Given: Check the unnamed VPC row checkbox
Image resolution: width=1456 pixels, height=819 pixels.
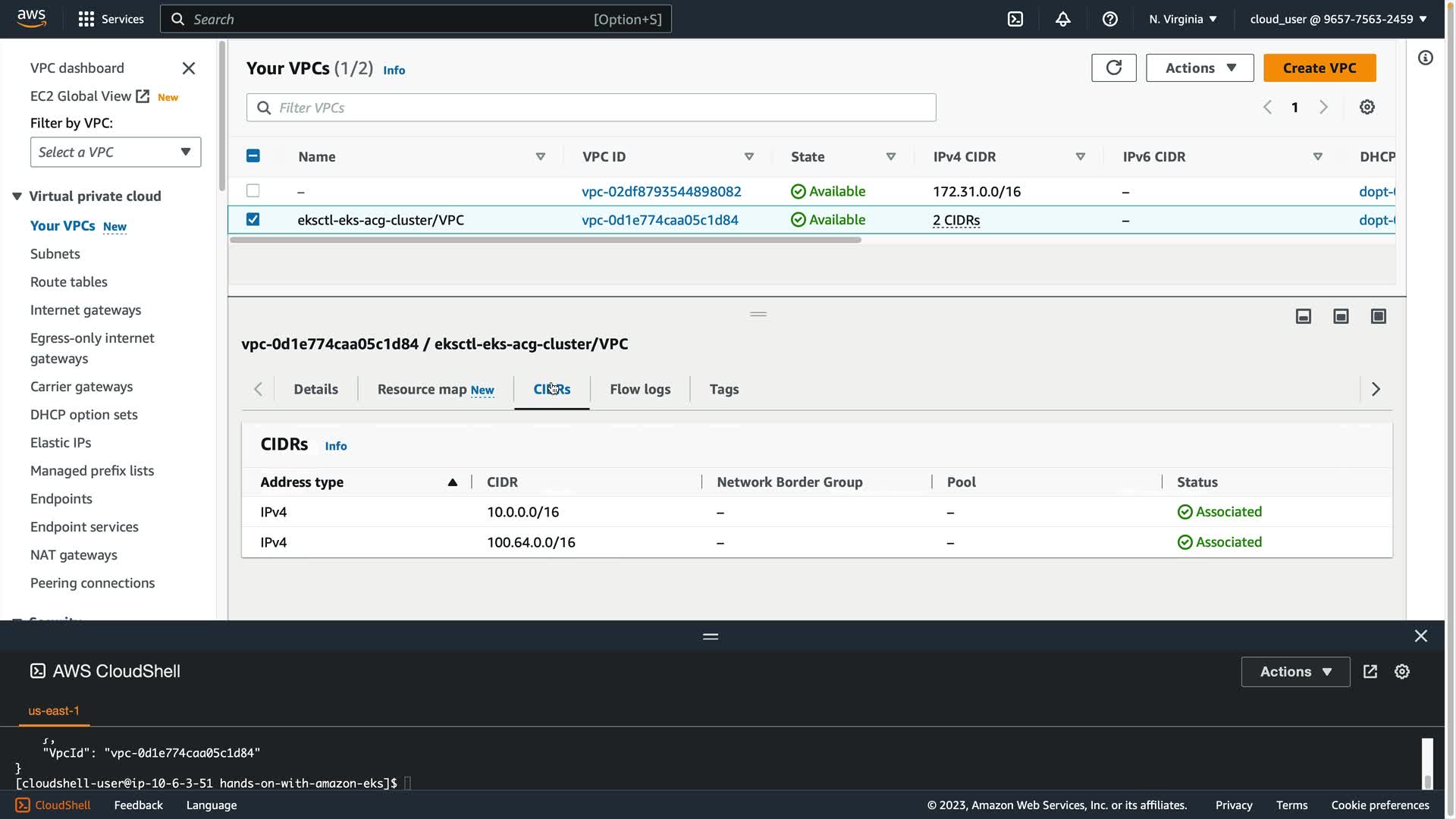Looking at the screenshot, I should click(x=253, y=190).
